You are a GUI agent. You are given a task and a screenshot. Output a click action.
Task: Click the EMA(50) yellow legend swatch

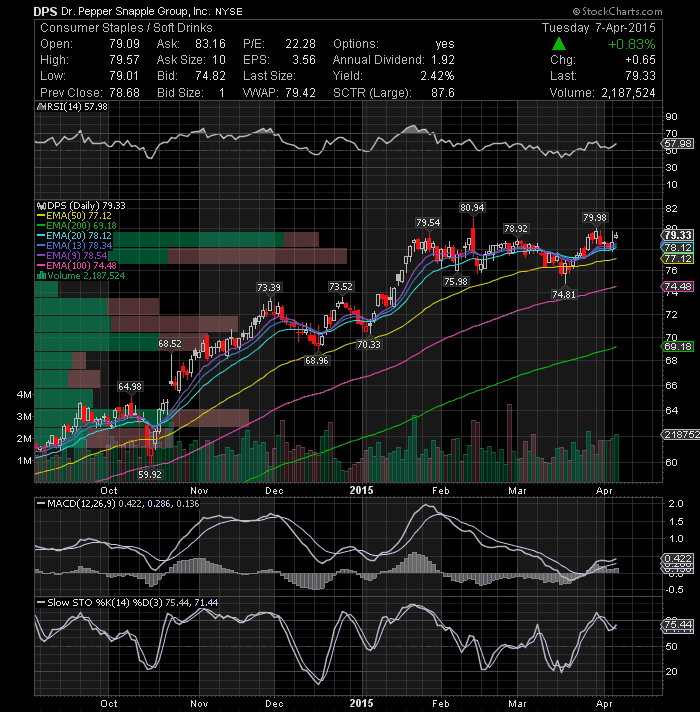click(41, 216)
